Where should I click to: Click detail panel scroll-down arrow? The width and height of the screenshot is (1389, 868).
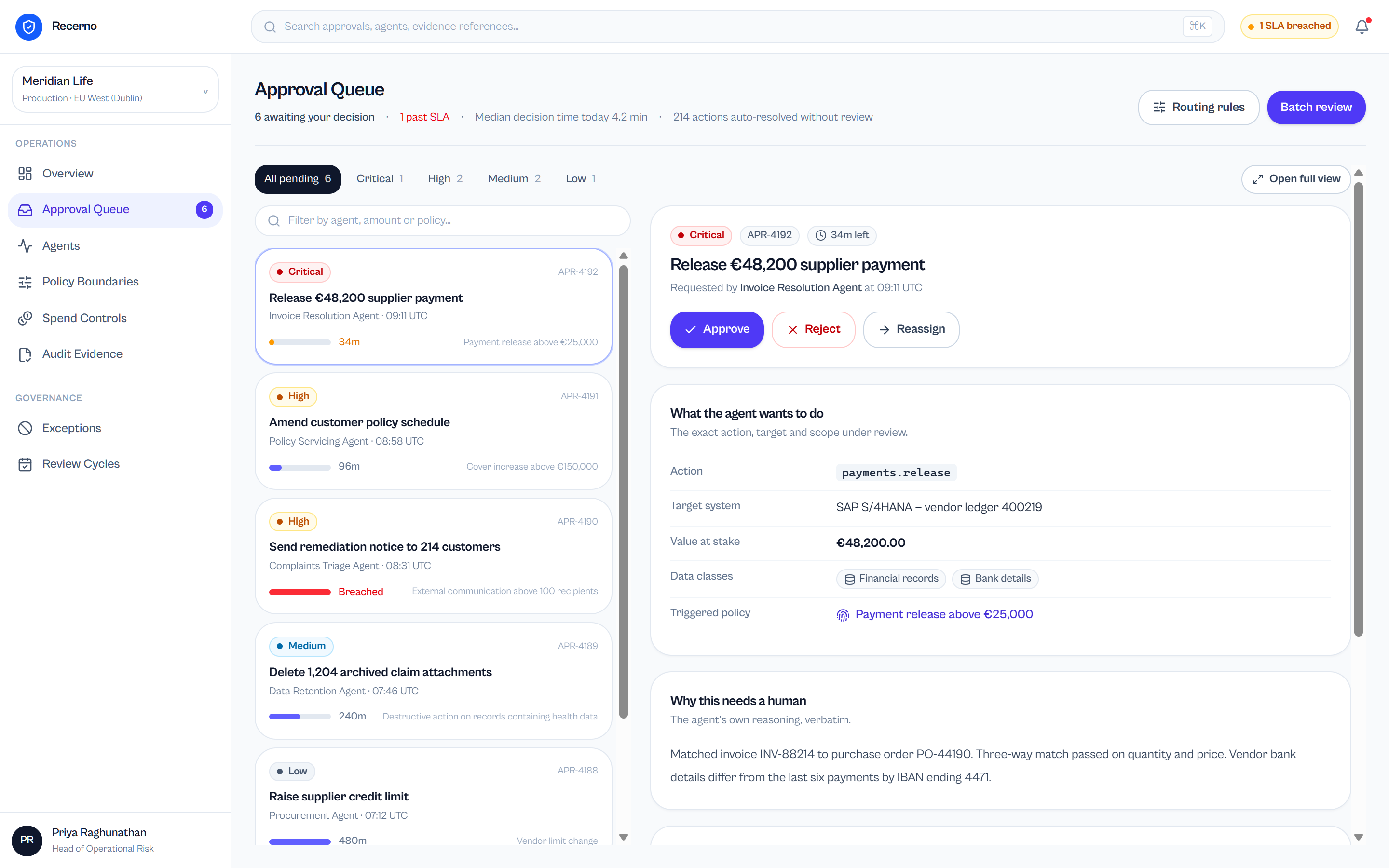click(1358, 837)
